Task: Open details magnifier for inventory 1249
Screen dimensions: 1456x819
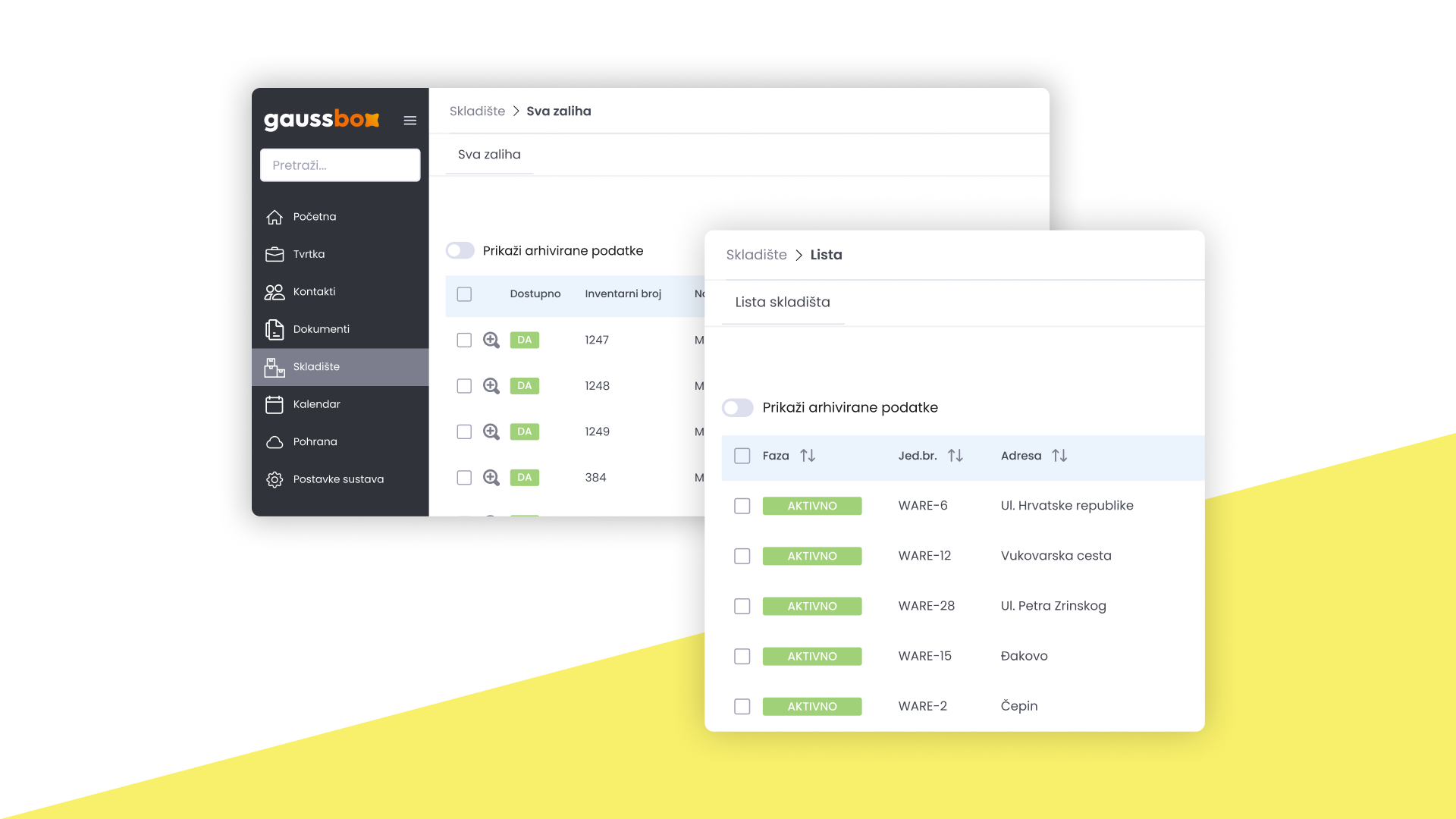Action: [491, 432]
